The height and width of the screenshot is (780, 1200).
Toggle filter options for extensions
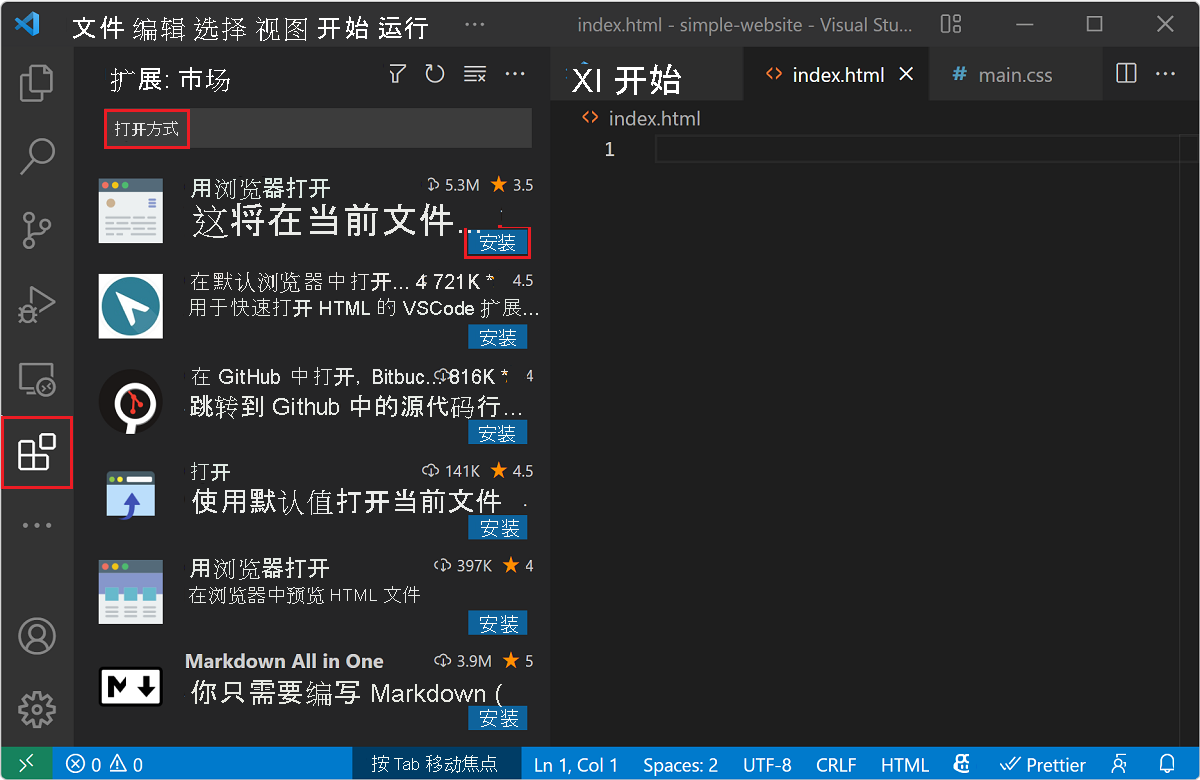(x=397, y=73)
